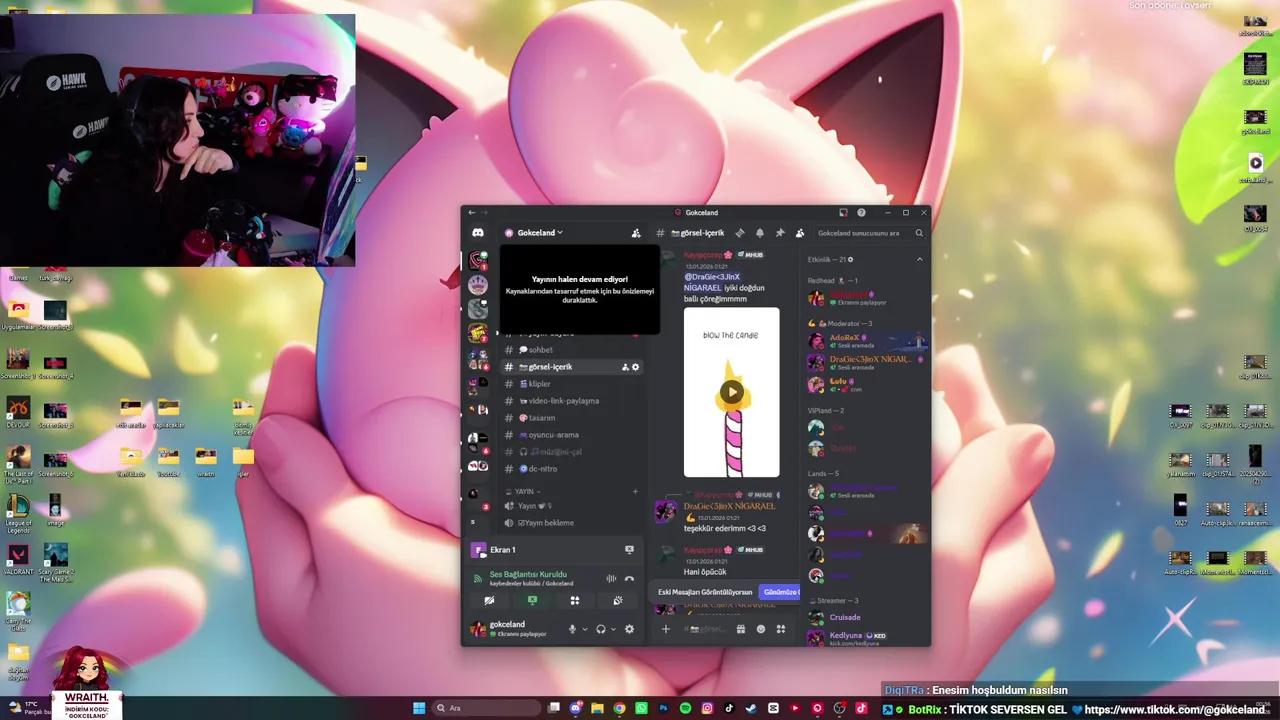This screenshot has width=1280, height=720.
Task: Stop watching stream icon next to Ekran 1
Action: point(629,549)
